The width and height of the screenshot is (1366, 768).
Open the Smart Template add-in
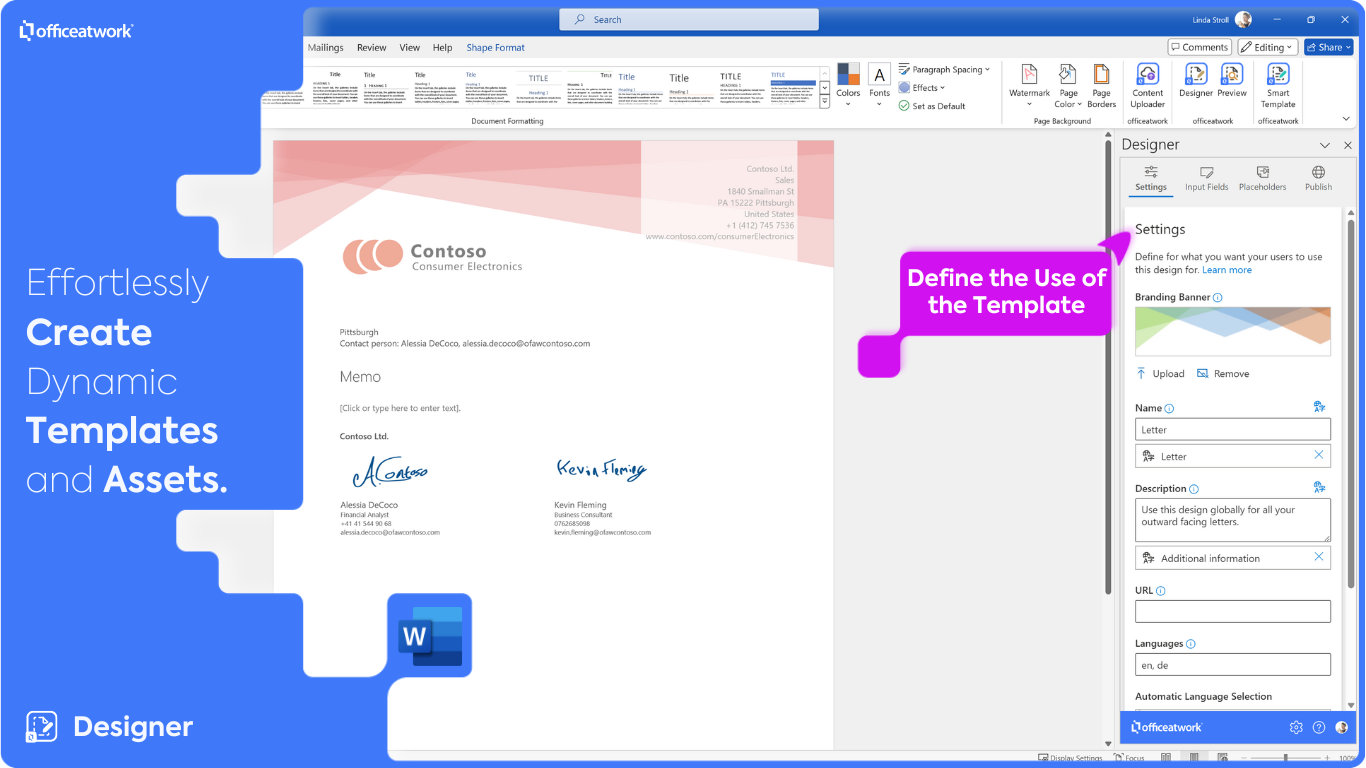(x=1278, y=86)
